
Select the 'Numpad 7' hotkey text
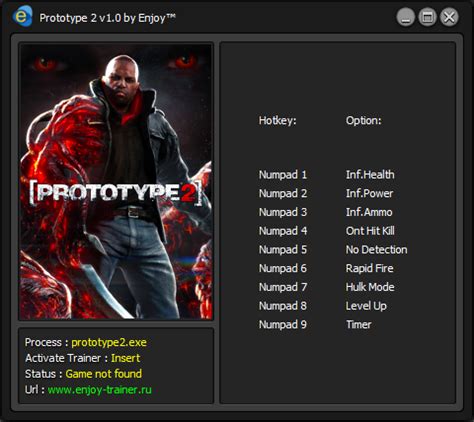[x=283, y=287]
